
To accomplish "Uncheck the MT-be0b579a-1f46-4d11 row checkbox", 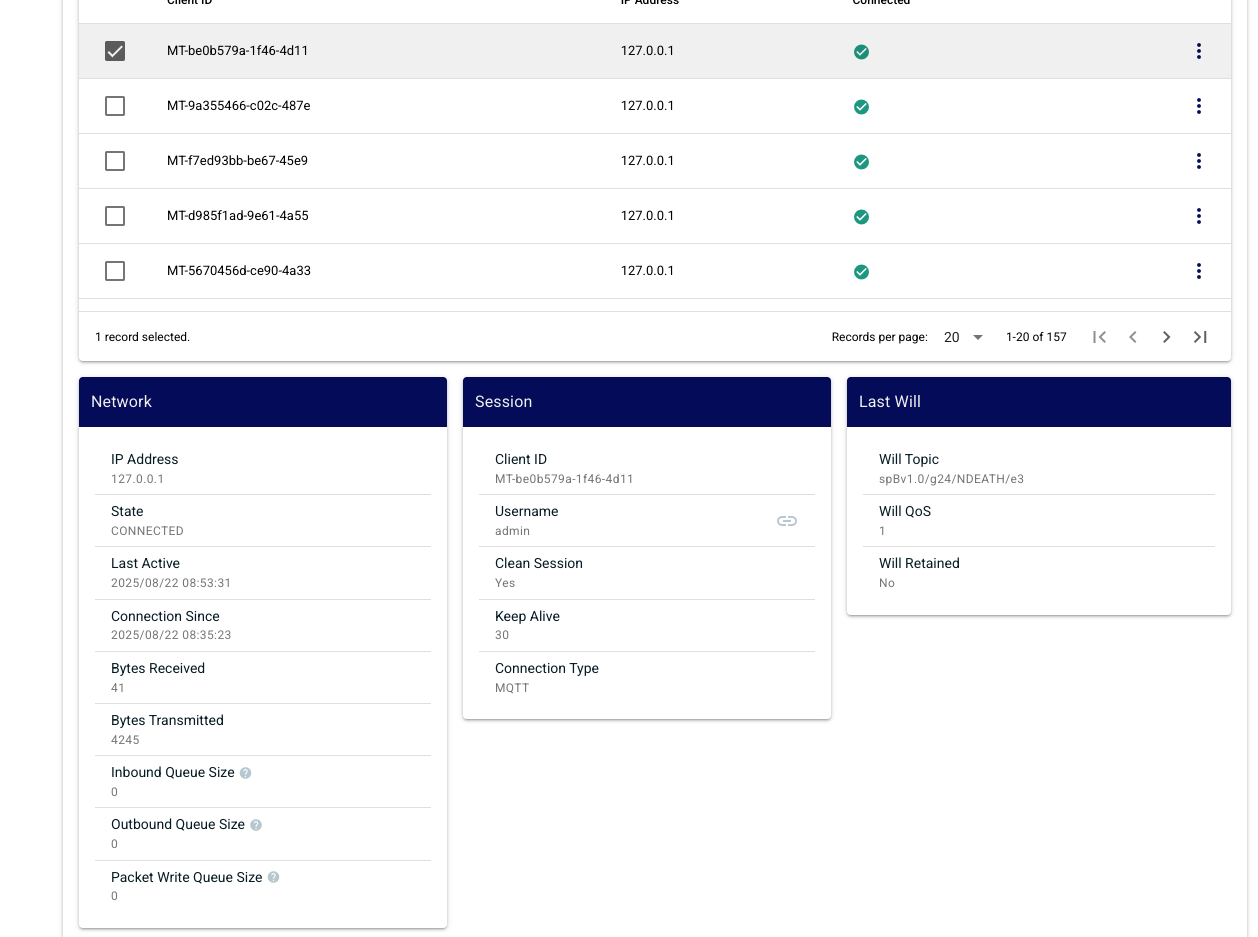I will point(115,51).
